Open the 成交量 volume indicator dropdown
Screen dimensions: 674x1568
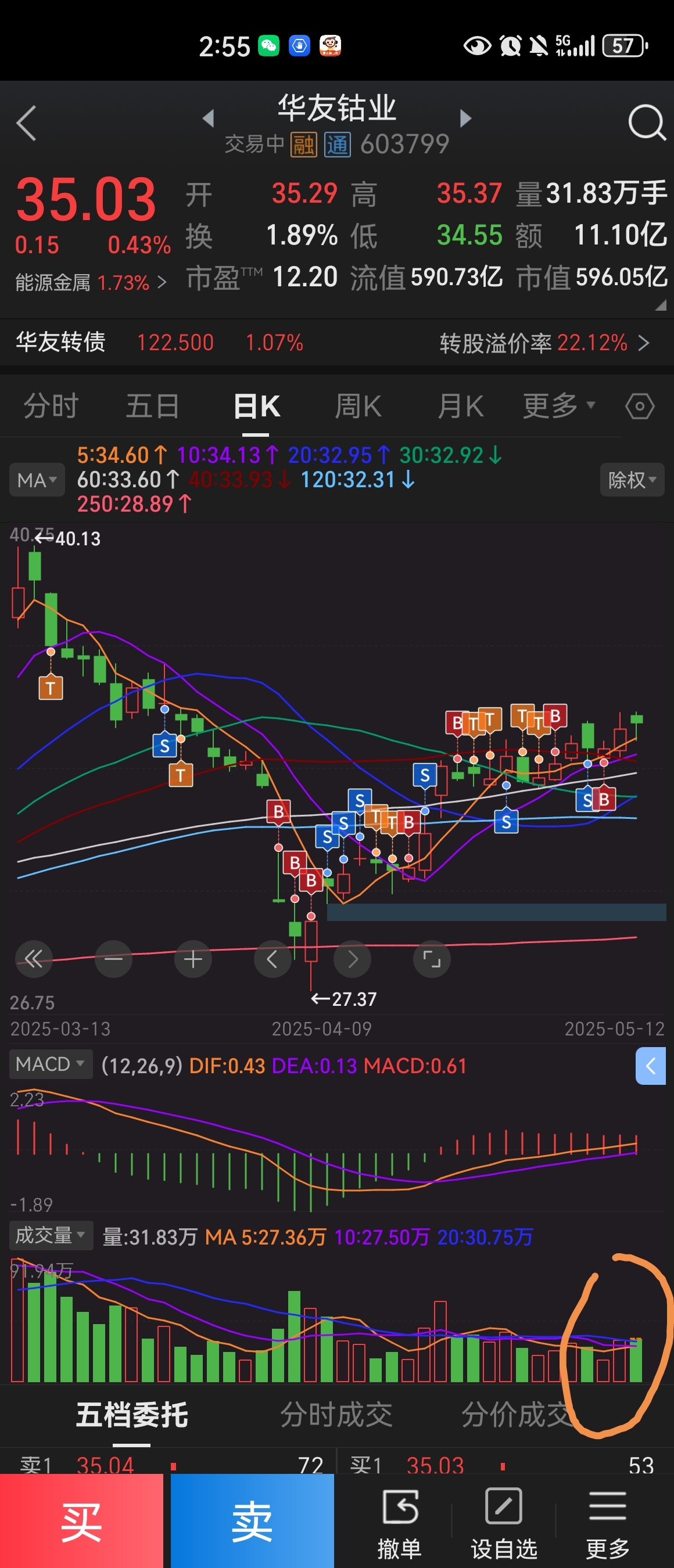tap(51, 1236)
